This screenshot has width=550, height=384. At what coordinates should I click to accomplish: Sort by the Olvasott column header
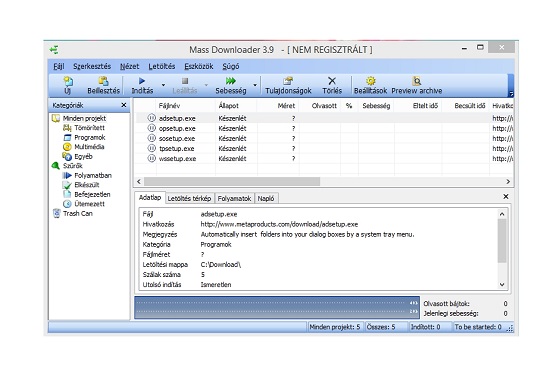(320, 106)
